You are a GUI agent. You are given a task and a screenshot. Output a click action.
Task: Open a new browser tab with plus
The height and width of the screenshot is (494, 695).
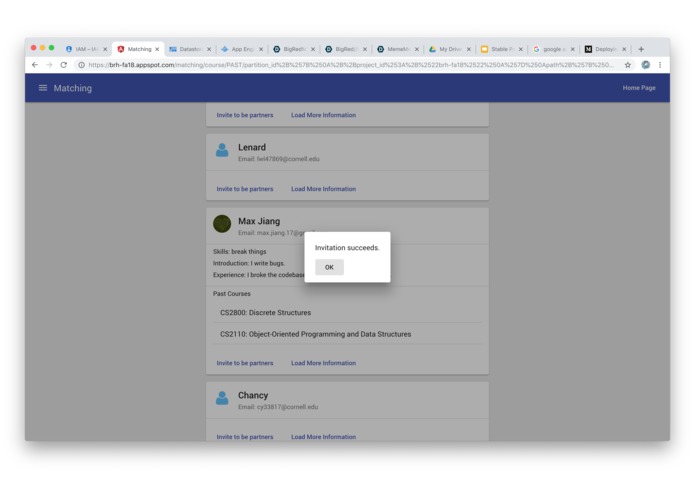tap(641, 49)
